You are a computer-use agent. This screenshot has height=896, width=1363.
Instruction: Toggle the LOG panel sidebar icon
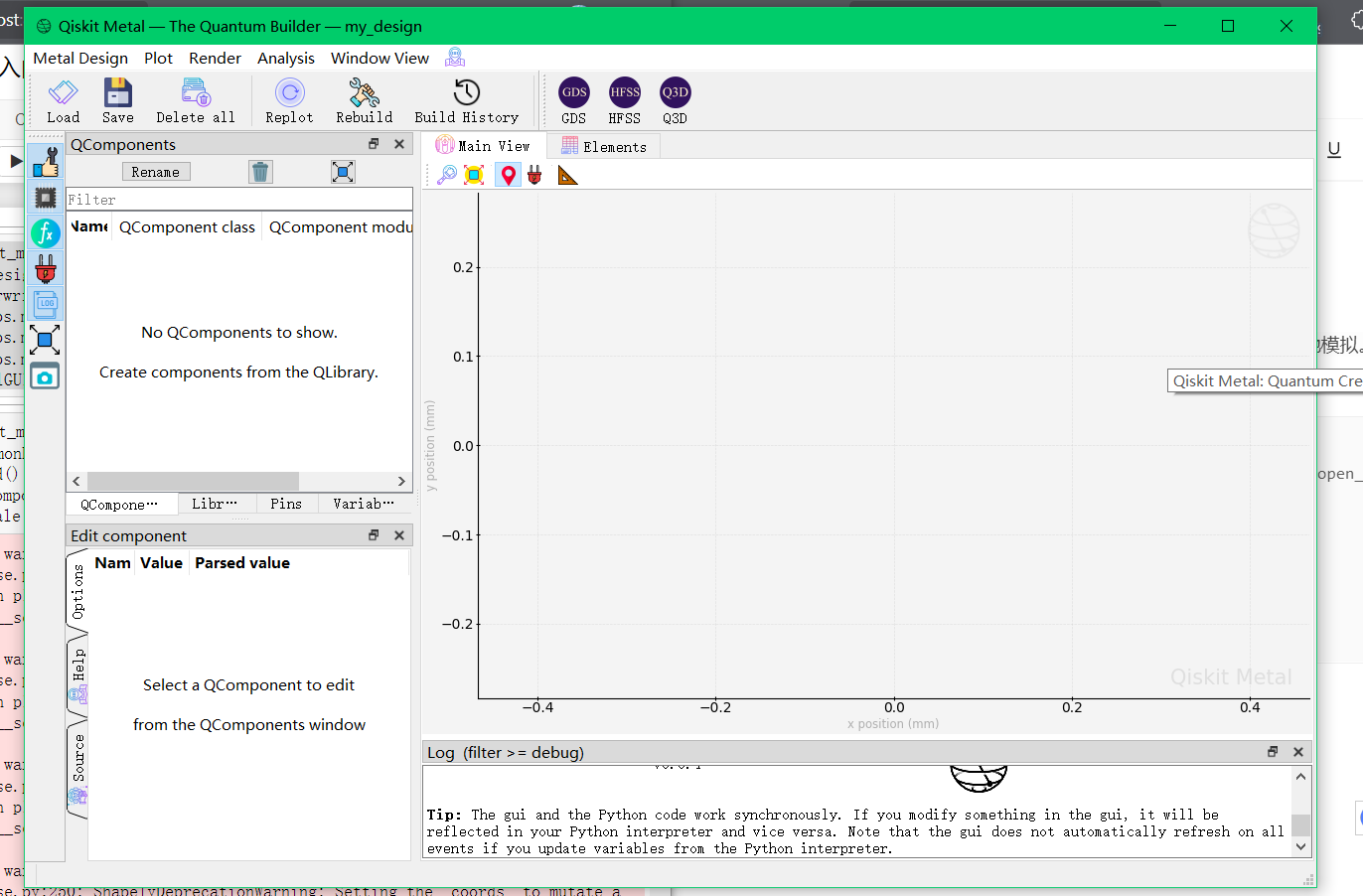click(45, 304)
